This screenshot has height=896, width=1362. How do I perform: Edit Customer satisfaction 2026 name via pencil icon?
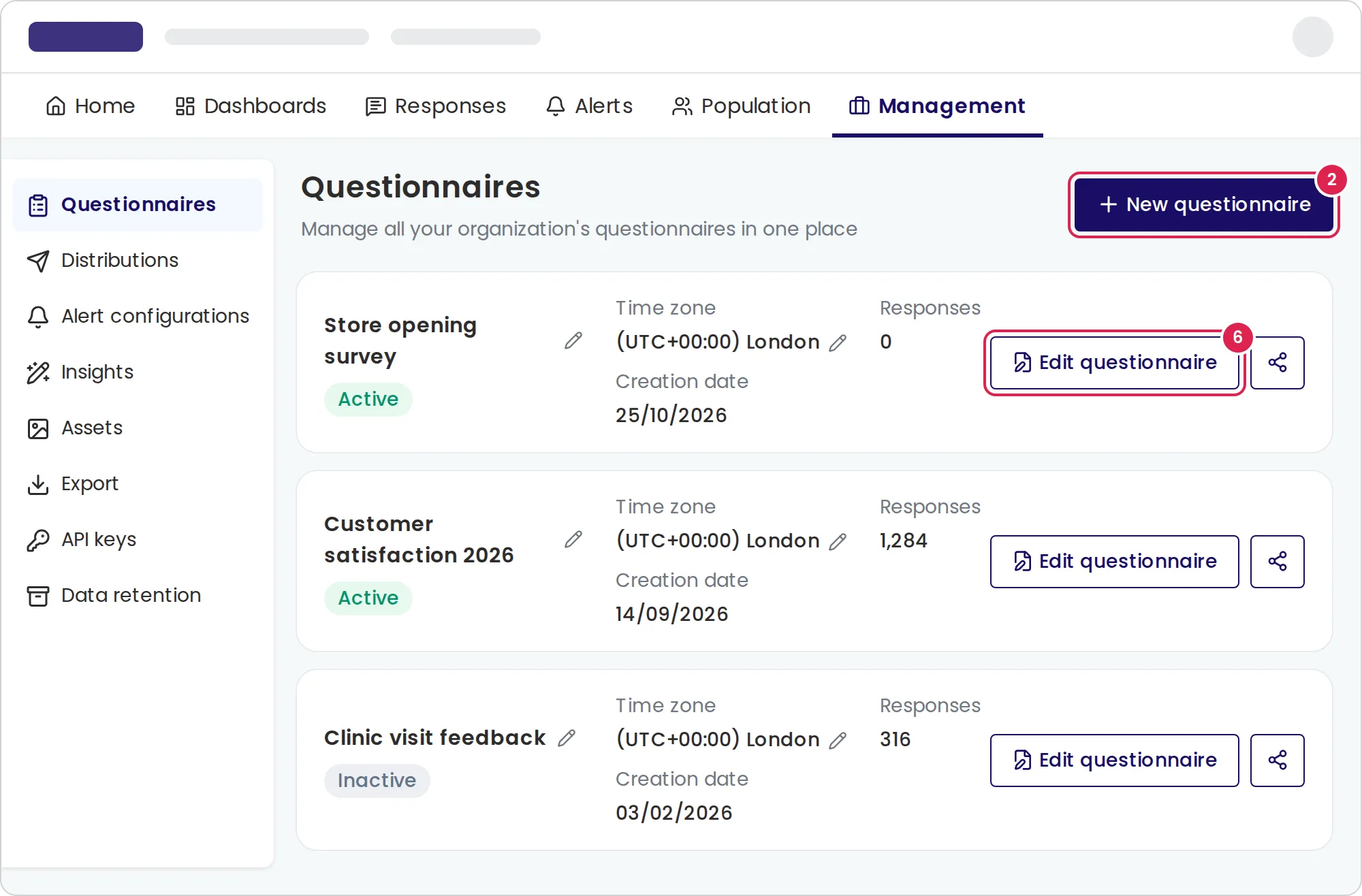pyautogui.click(x=573, y=539)
